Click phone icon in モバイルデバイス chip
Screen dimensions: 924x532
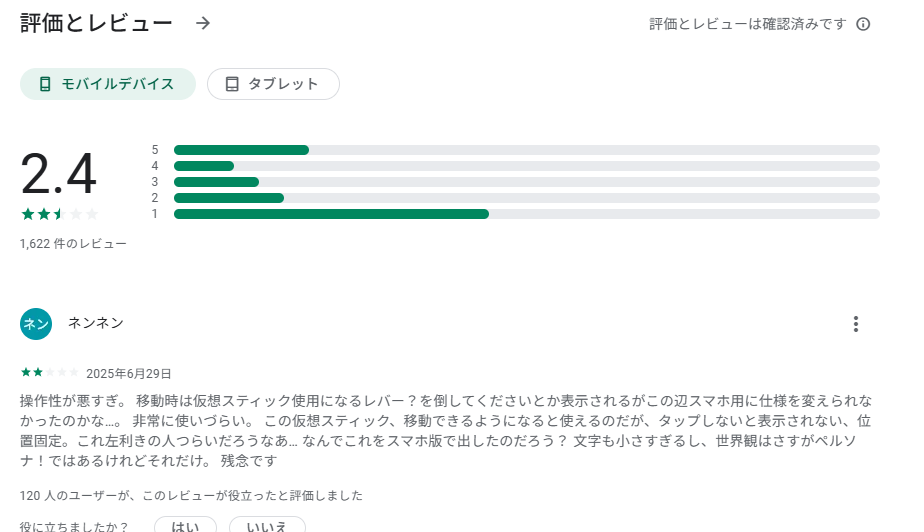(45, 84)
